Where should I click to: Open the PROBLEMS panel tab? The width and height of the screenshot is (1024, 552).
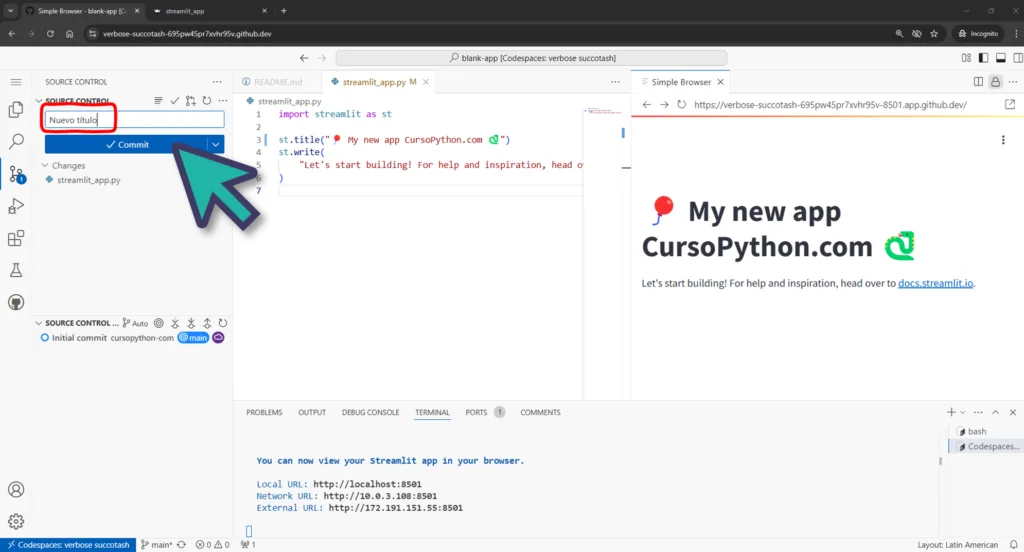pyautogui.click(x=264, y=412)
